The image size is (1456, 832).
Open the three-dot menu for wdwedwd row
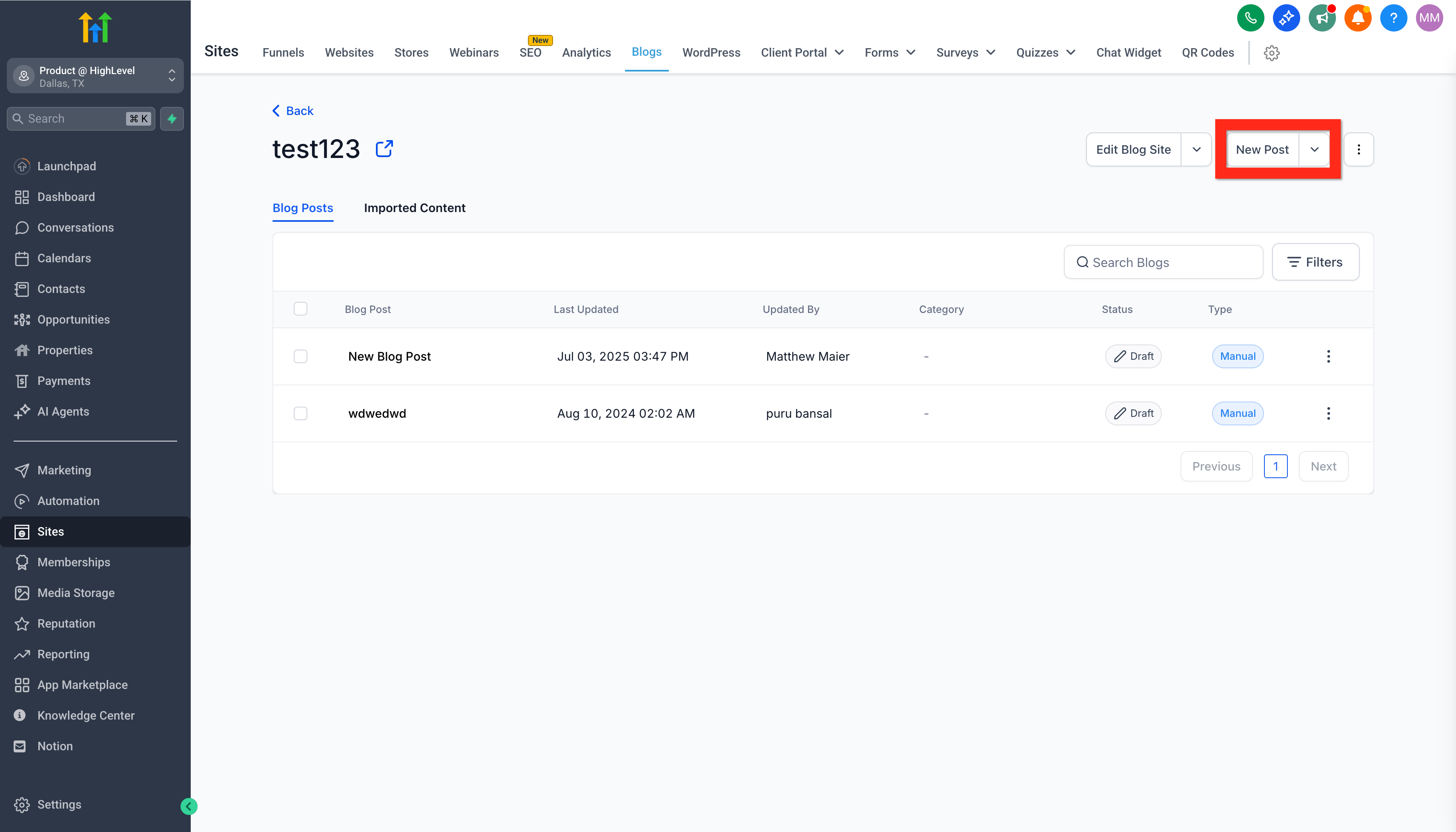click(1328, 413)
